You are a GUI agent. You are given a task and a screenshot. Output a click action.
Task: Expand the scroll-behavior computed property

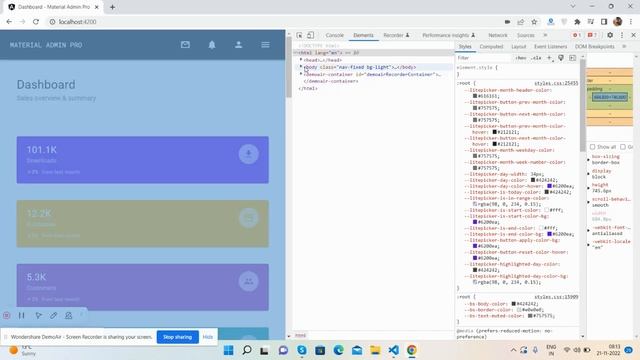[x=589, y=202]
